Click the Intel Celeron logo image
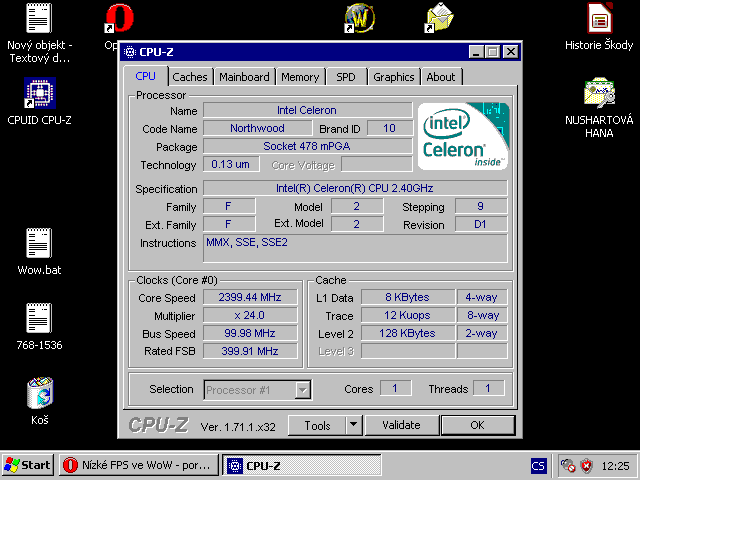 pyautogui.click(x=463, y=136)
